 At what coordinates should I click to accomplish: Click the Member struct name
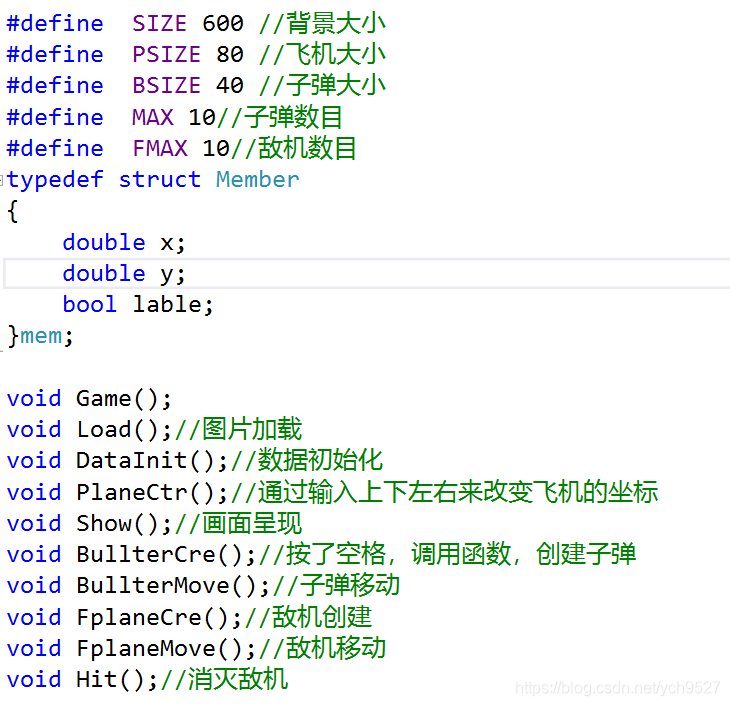pos(257,180)
